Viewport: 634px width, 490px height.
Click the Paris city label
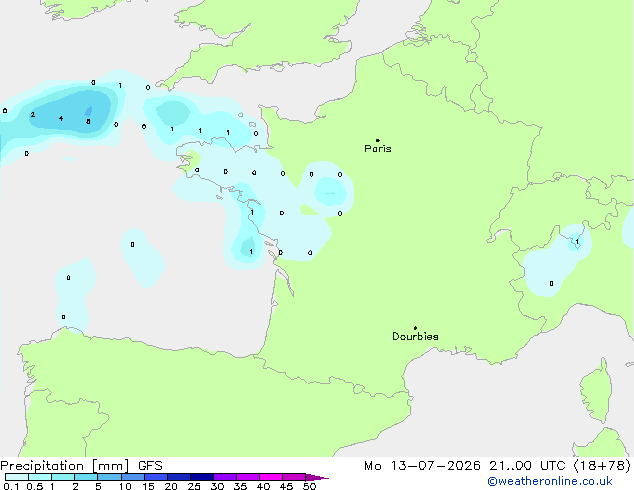point(378,149)
